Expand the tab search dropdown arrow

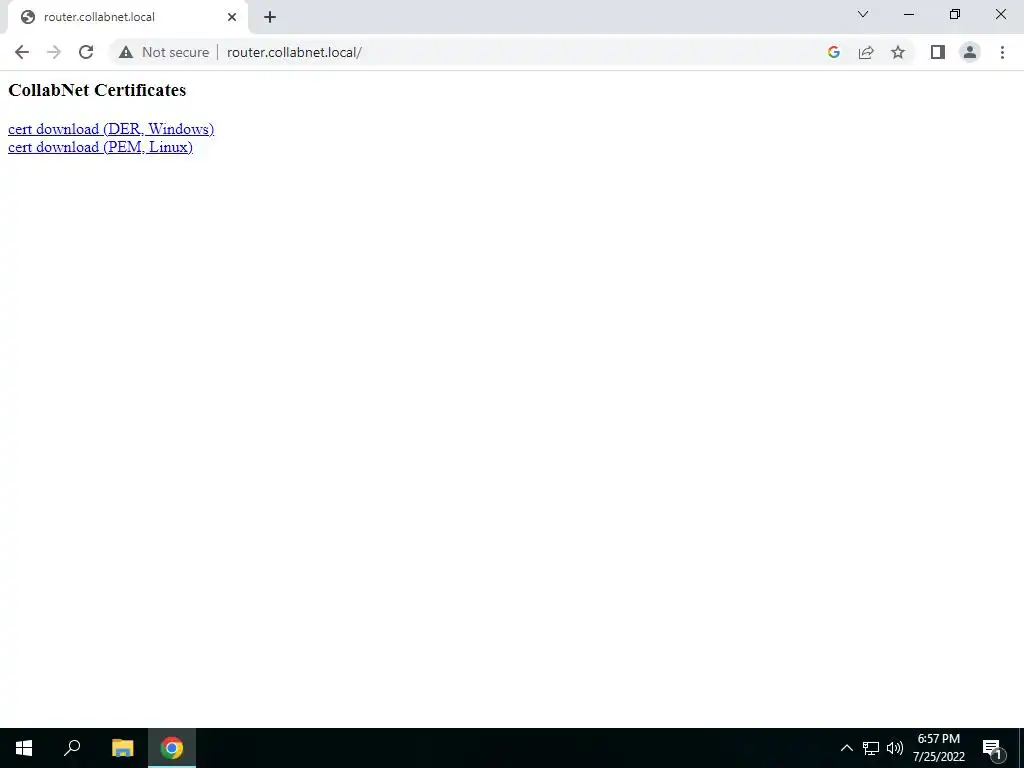pos(863,14)
